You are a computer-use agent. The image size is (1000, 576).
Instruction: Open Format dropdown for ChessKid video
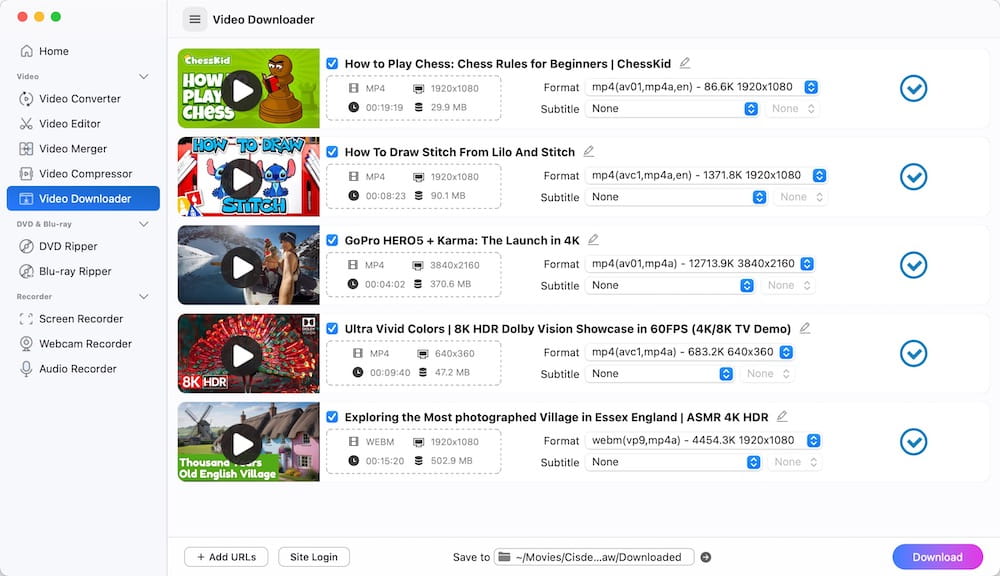click(x=702, y=87)
